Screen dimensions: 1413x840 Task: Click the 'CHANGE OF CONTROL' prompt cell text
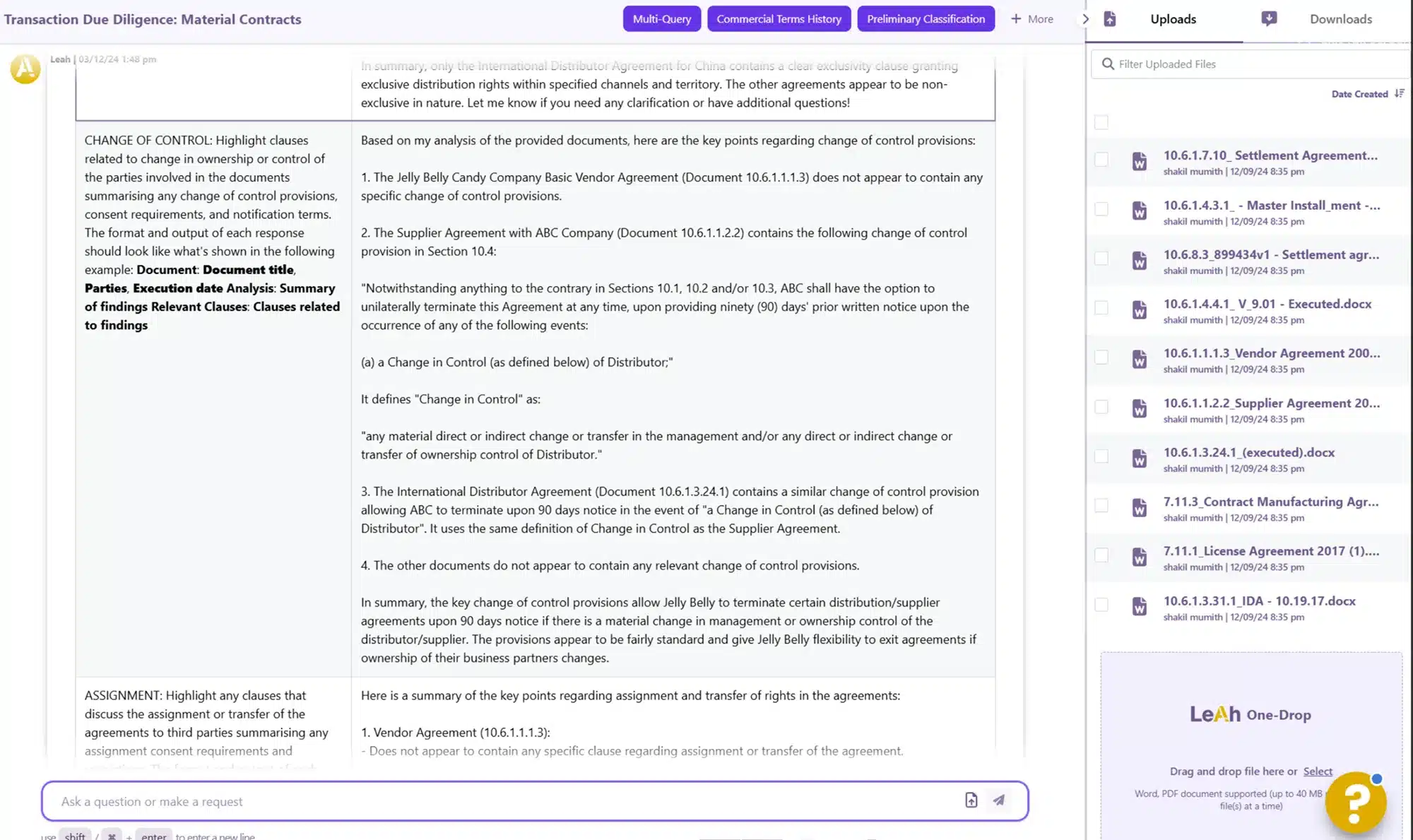pyautogui.click(x=212, y=232)
